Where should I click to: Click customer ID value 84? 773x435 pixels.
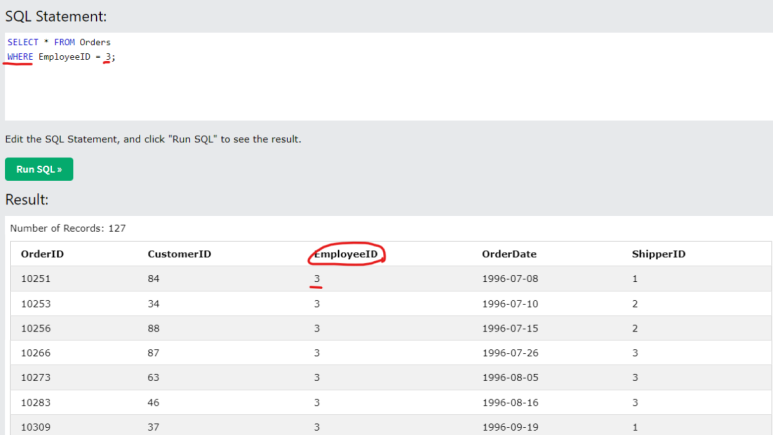pyautogui.click(x=153, y=279)
